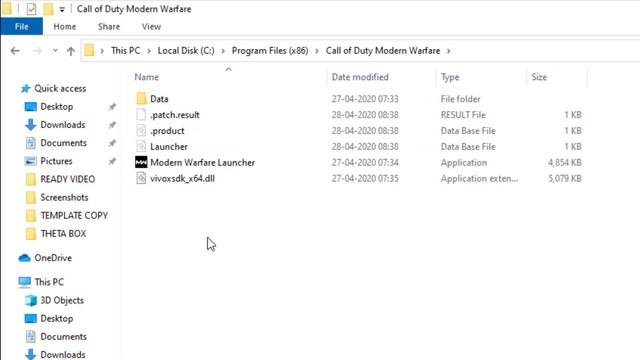The image size is (640, 360).
Task: Click the Quick access star icon
Action: pyautogui.click(x=25, y=89)
